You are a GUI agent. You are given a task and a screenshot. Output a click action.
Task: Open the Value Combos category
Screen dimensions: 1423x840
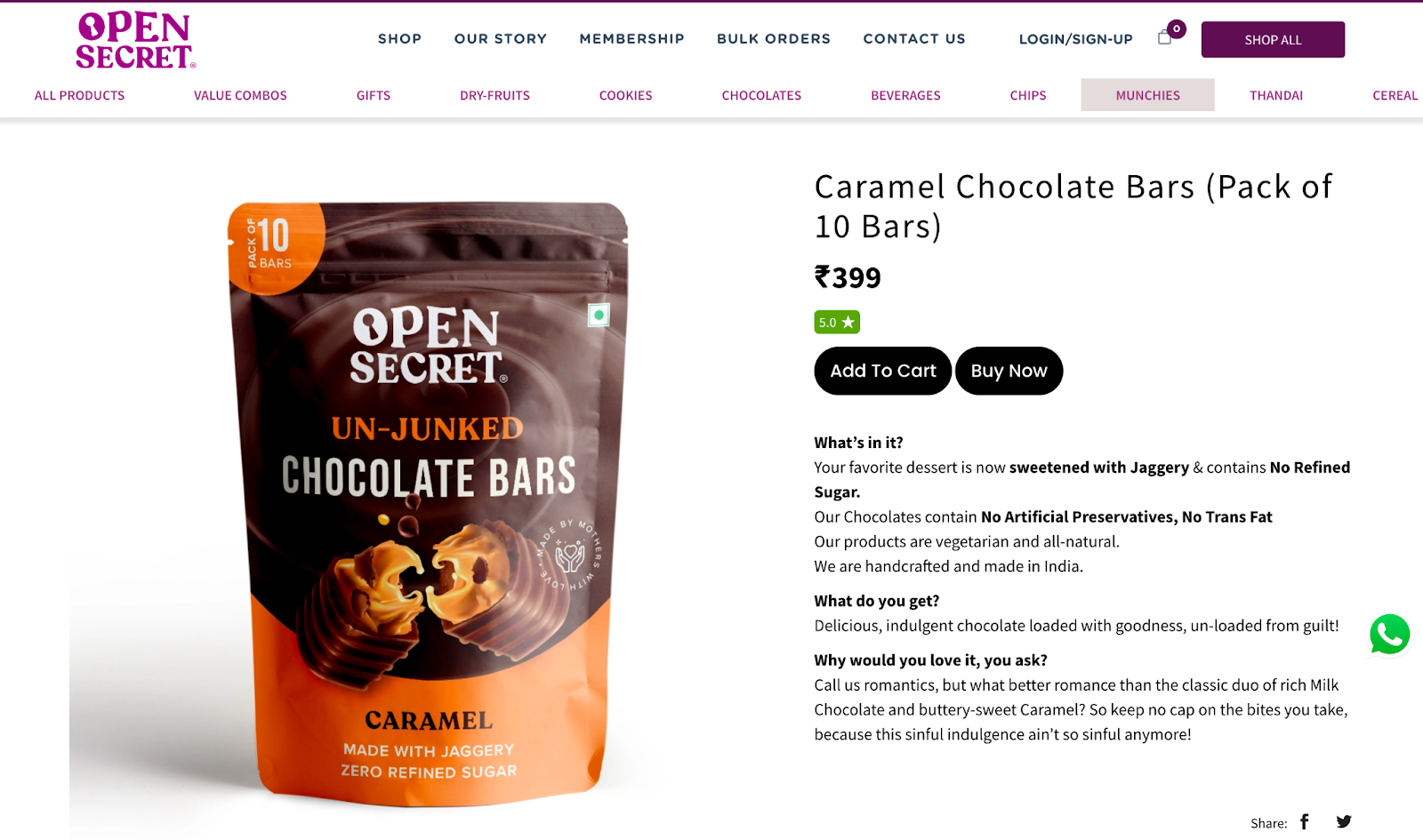point(240,95)
